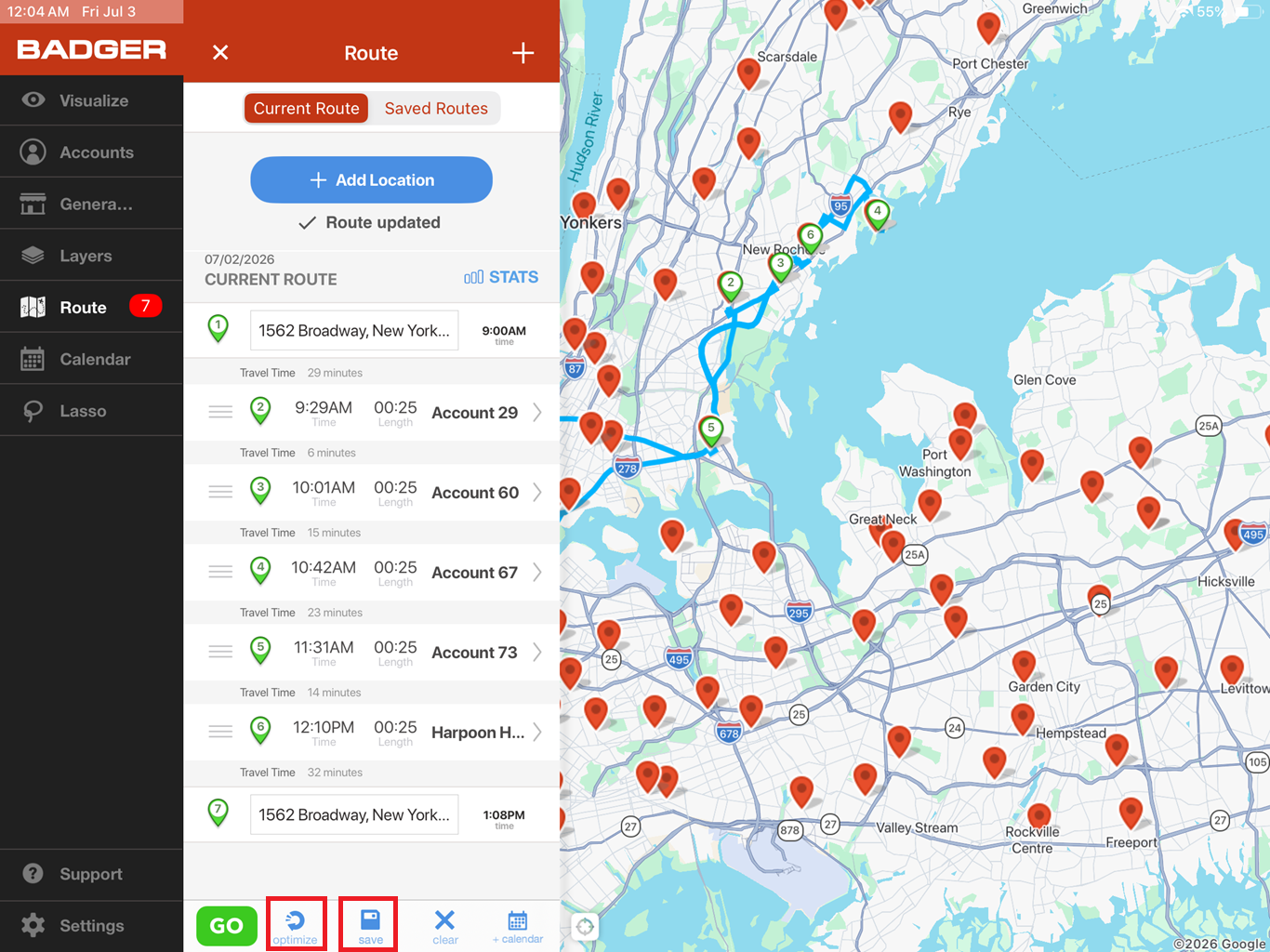Expand Account 60 stop details chevron

tap(537, 493)
